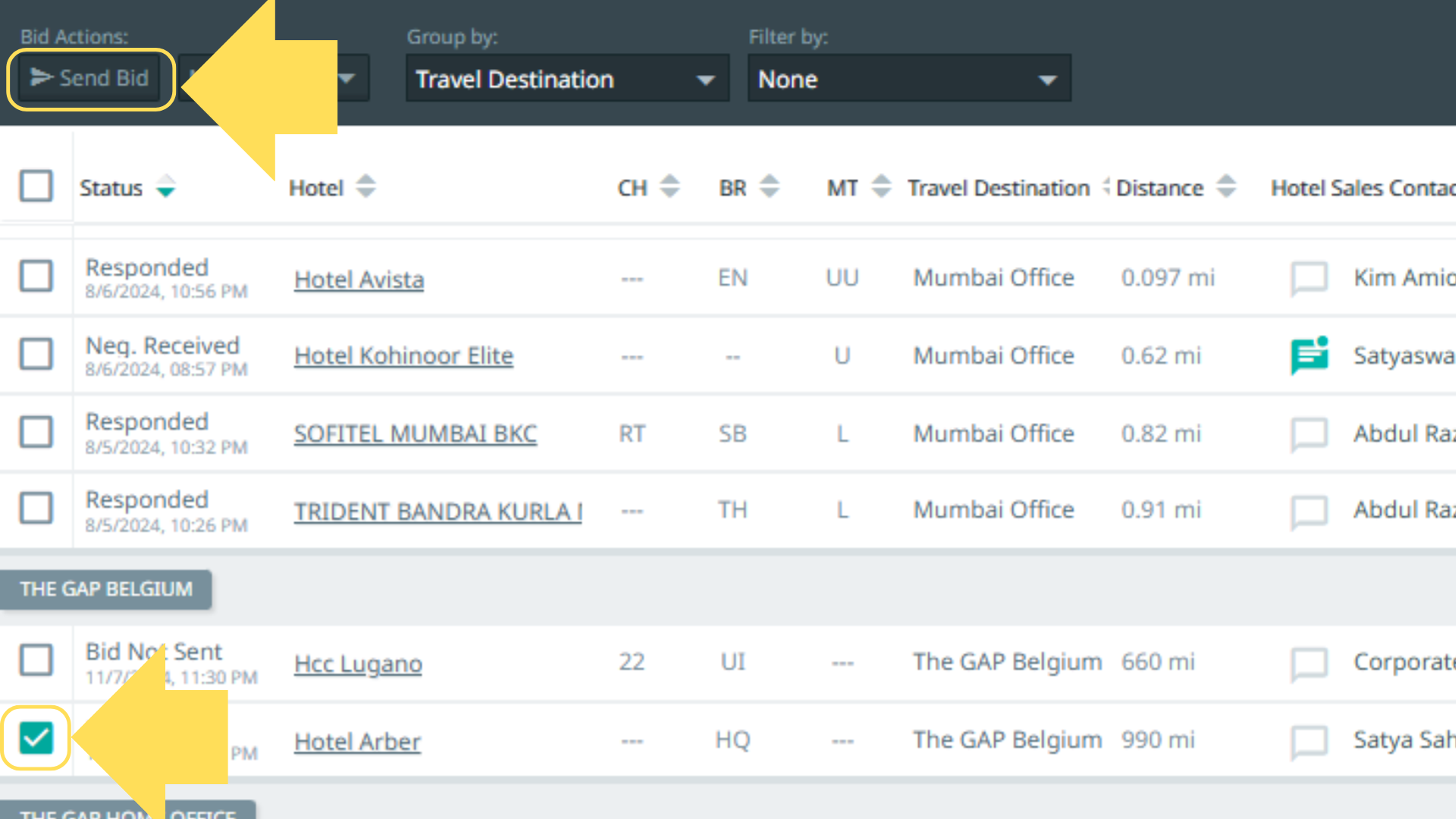Check the Hotel Kohinoor Elite checkbox
The height and width of the screenshot is (819, 1456).
(36, 354)
